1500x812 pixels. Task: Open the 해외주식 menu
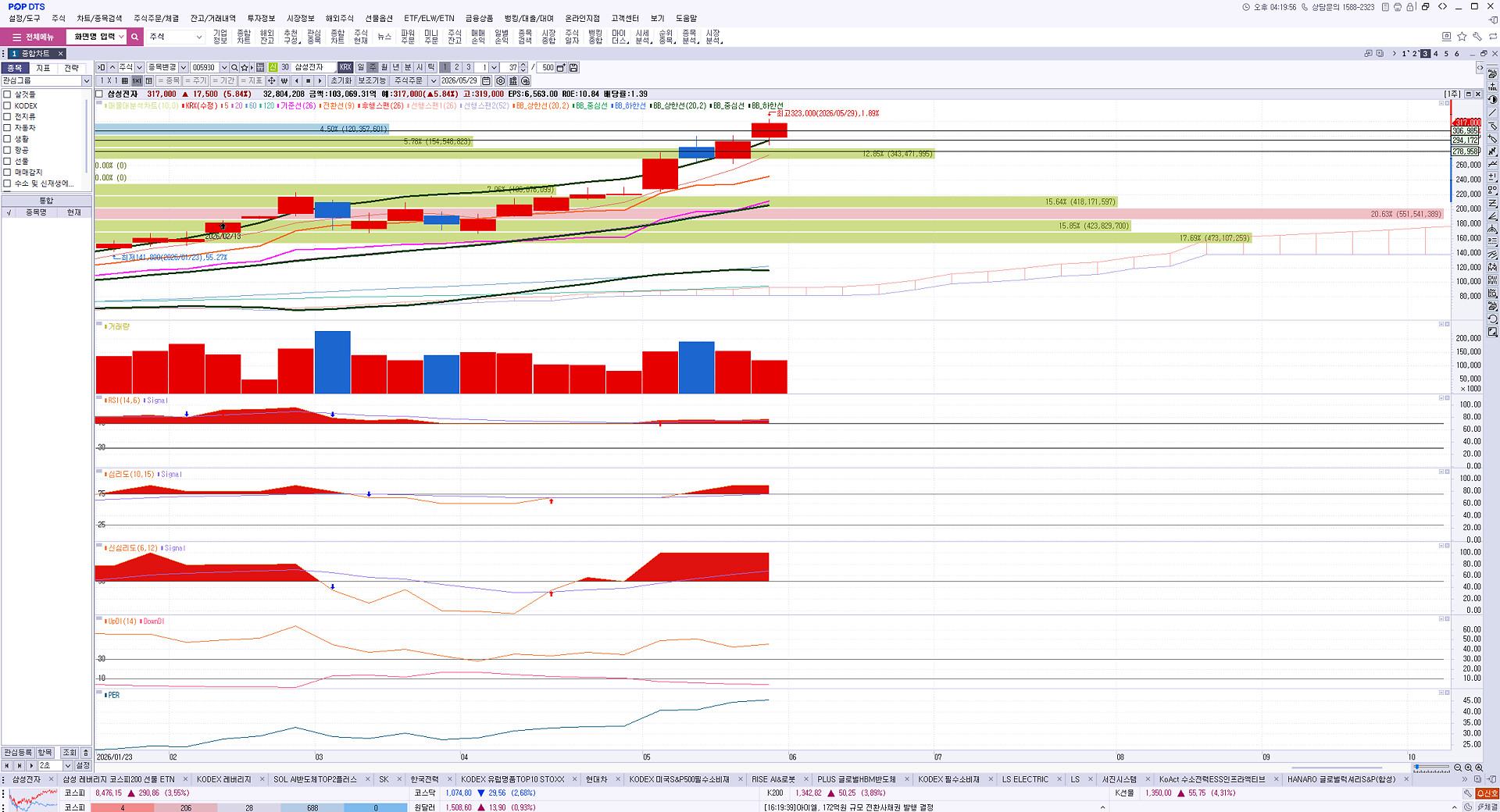tap(339, 18)
